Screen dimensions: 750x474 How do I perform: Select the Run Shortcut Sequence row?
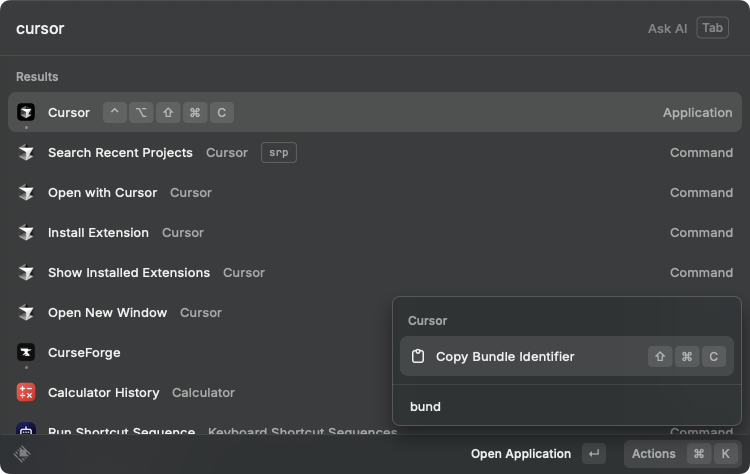tap(200, 429)
